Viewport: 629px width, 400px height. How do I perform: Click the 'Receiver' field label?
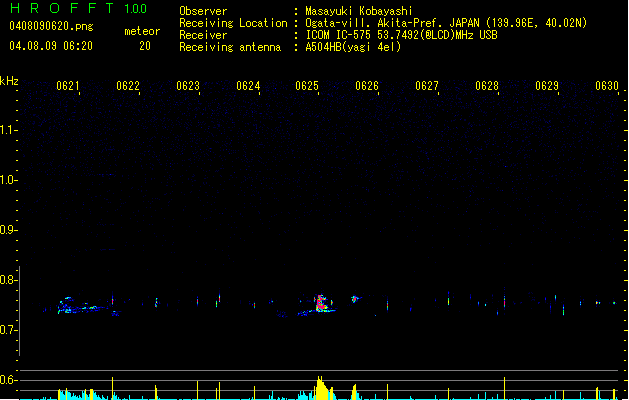[x=203, y=35]
